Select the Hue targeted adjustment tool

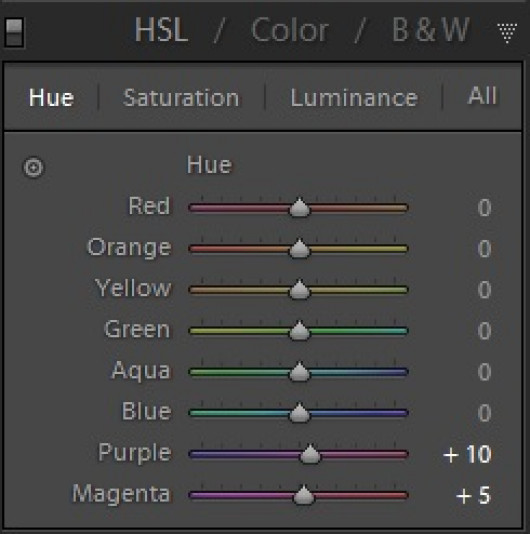pos(33,167)
